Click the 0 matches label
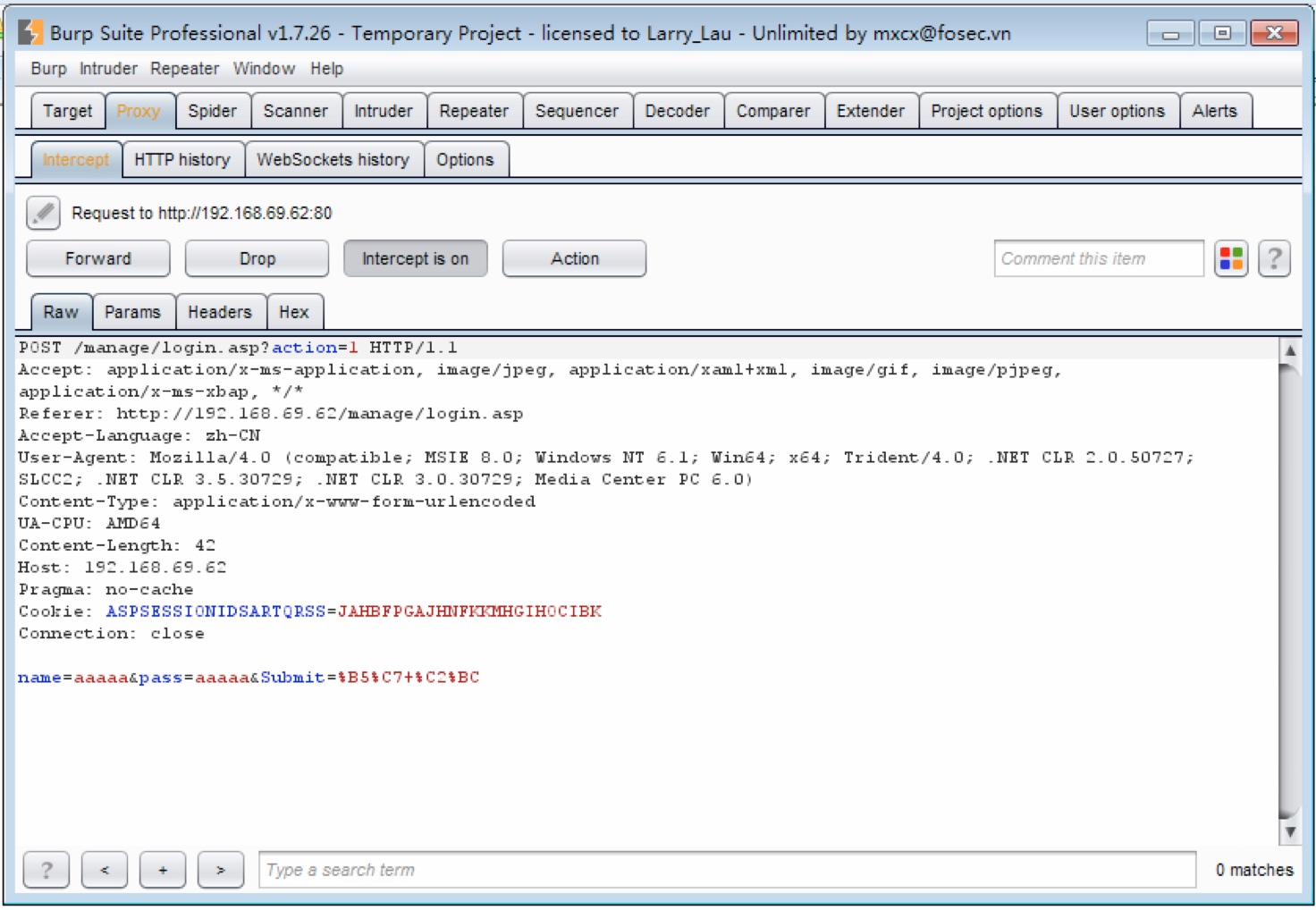This screenshot has height=910, width=1316. coord(1254,870)
